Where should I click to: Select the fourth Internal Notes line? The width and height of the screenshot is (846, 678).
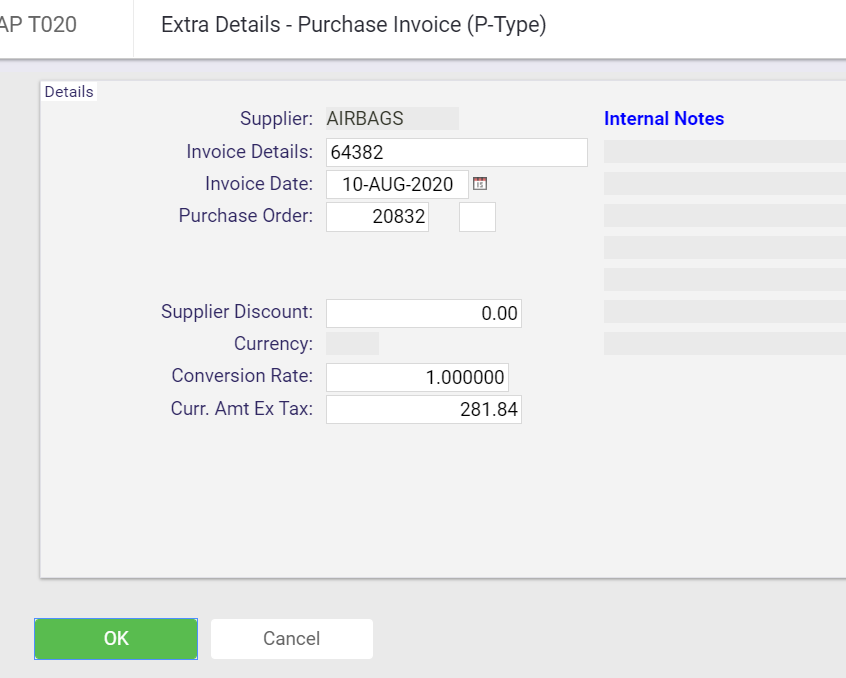click(x=725, y=248)
